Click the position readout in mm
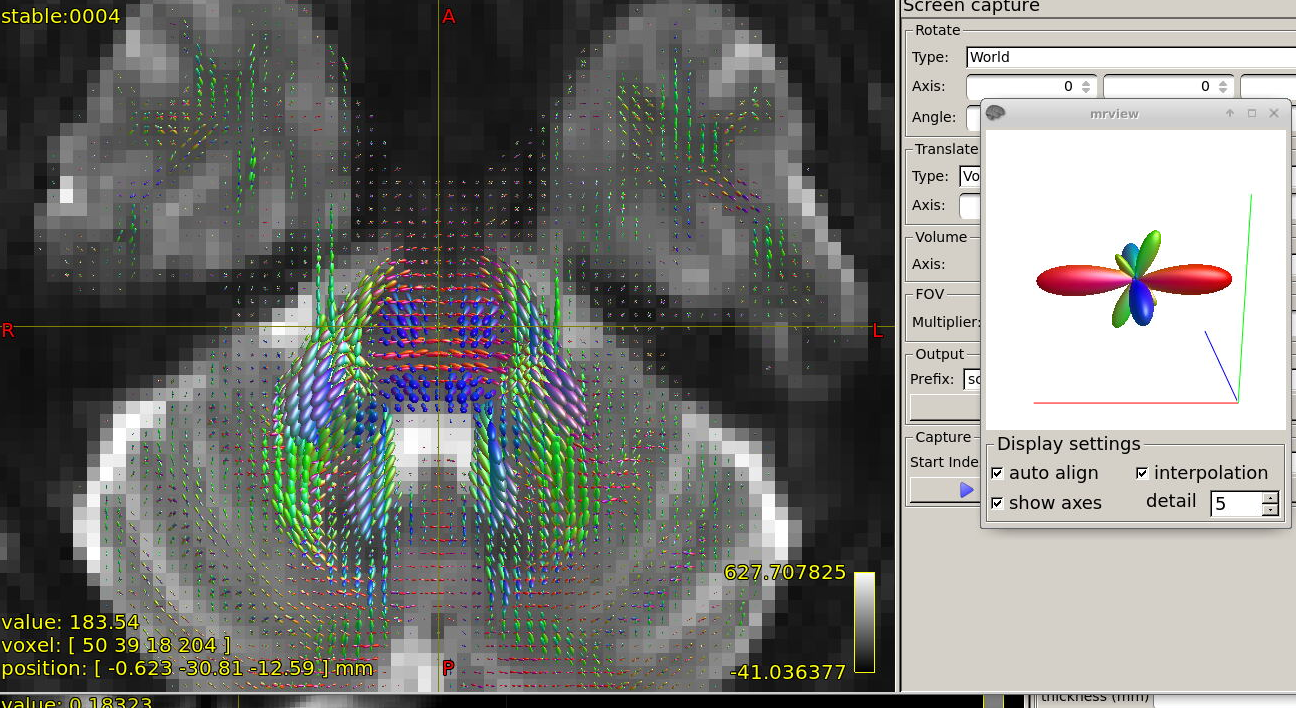1296x708 pixels. (187, 668)
